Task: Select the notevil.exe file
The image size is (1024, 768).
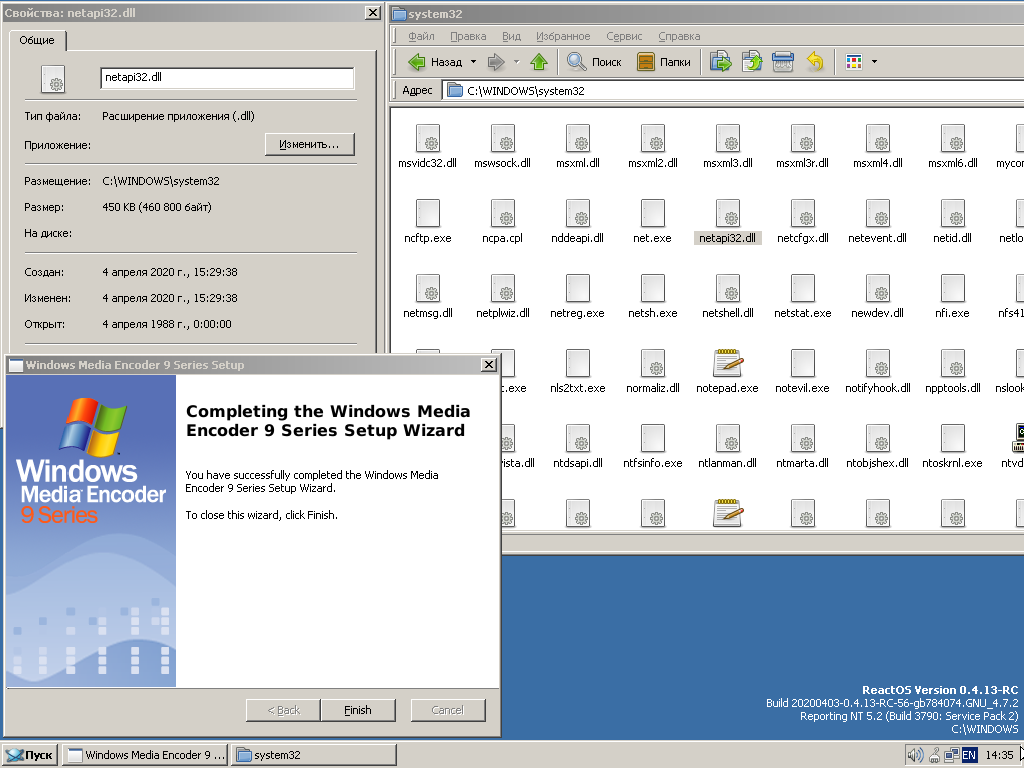Action: [803, 372]
